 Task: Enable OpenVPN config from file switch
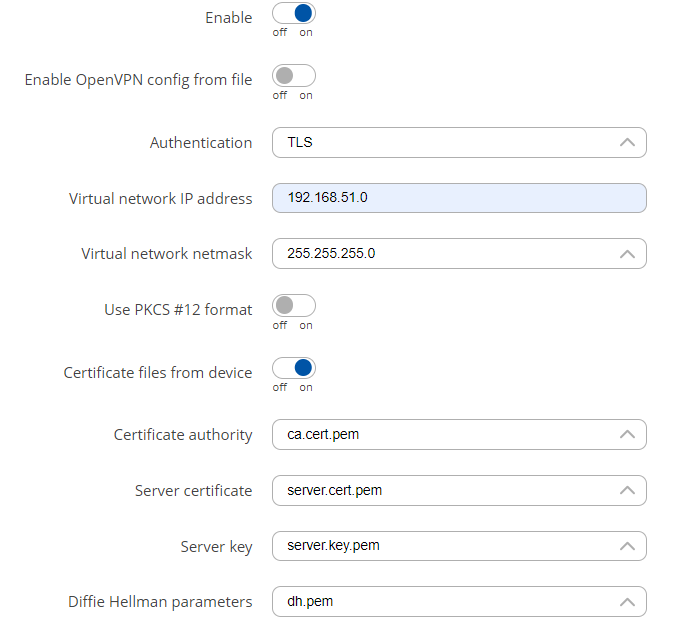pos(294,76)
